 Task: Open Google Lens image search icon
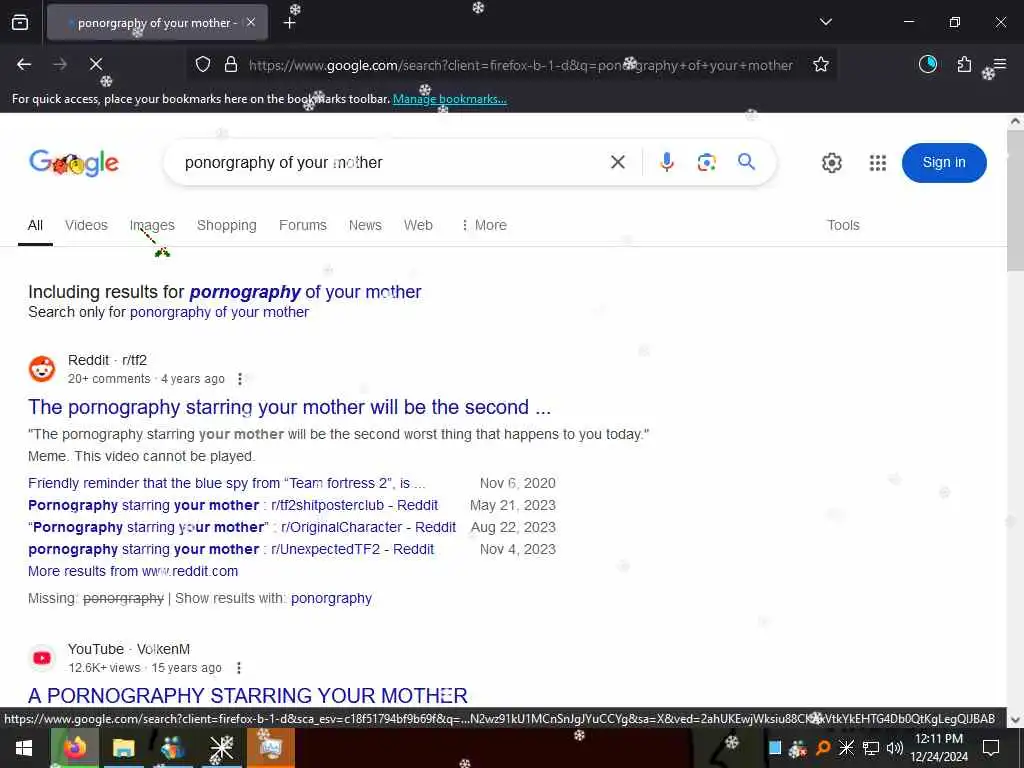707,162
